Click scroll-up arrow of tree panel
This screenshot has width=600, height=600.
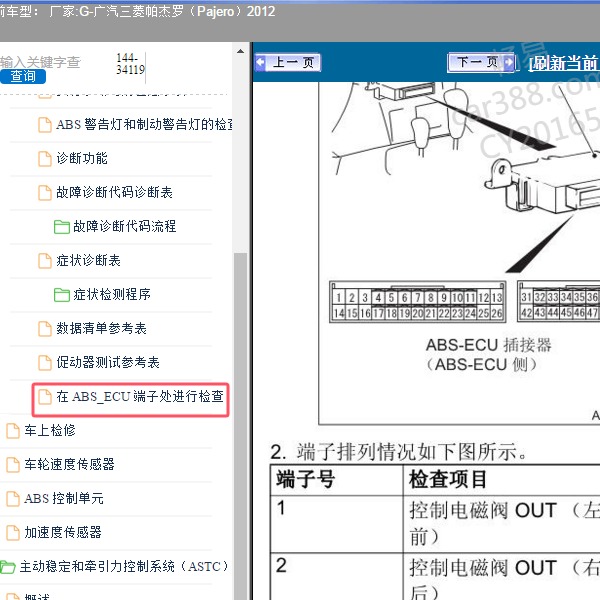tap(240, 51)
